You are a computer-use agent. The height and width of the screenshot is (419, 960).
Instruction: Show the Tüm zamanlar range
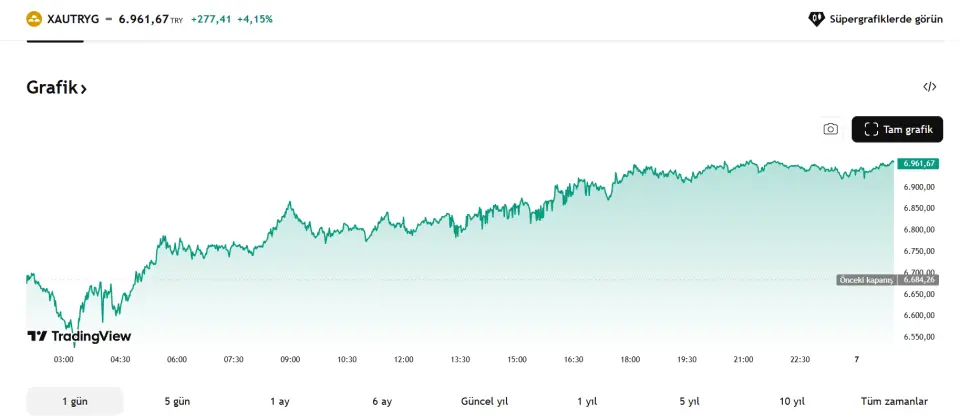pyautogui.click(x=894, y=401)
